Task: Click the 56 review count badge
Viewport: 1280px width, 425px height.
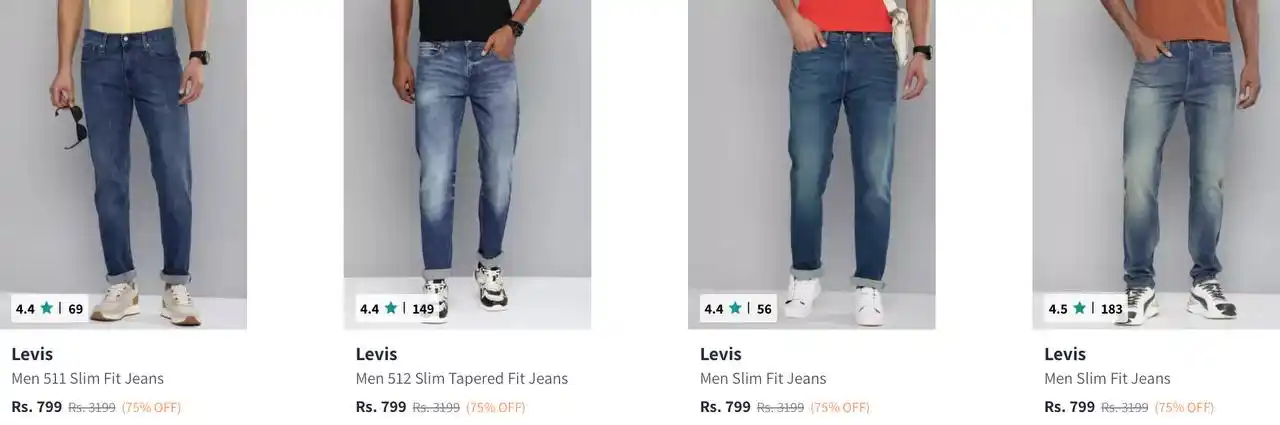Action: [x=764, y=309]
